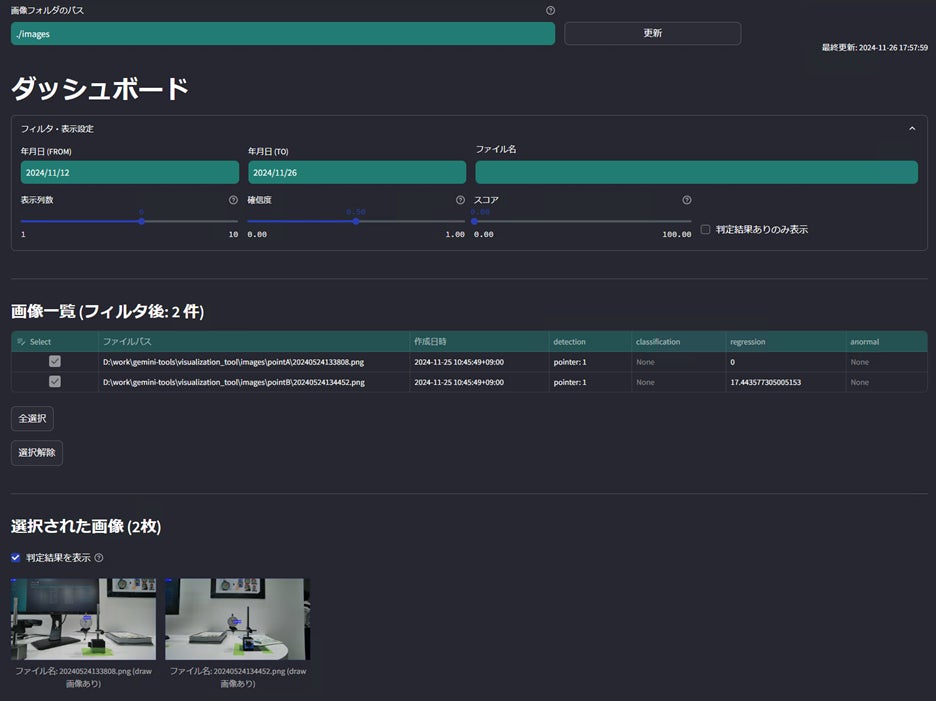Click the 更新 button
The image size is (936, 701).
click(x=652, y=33)
